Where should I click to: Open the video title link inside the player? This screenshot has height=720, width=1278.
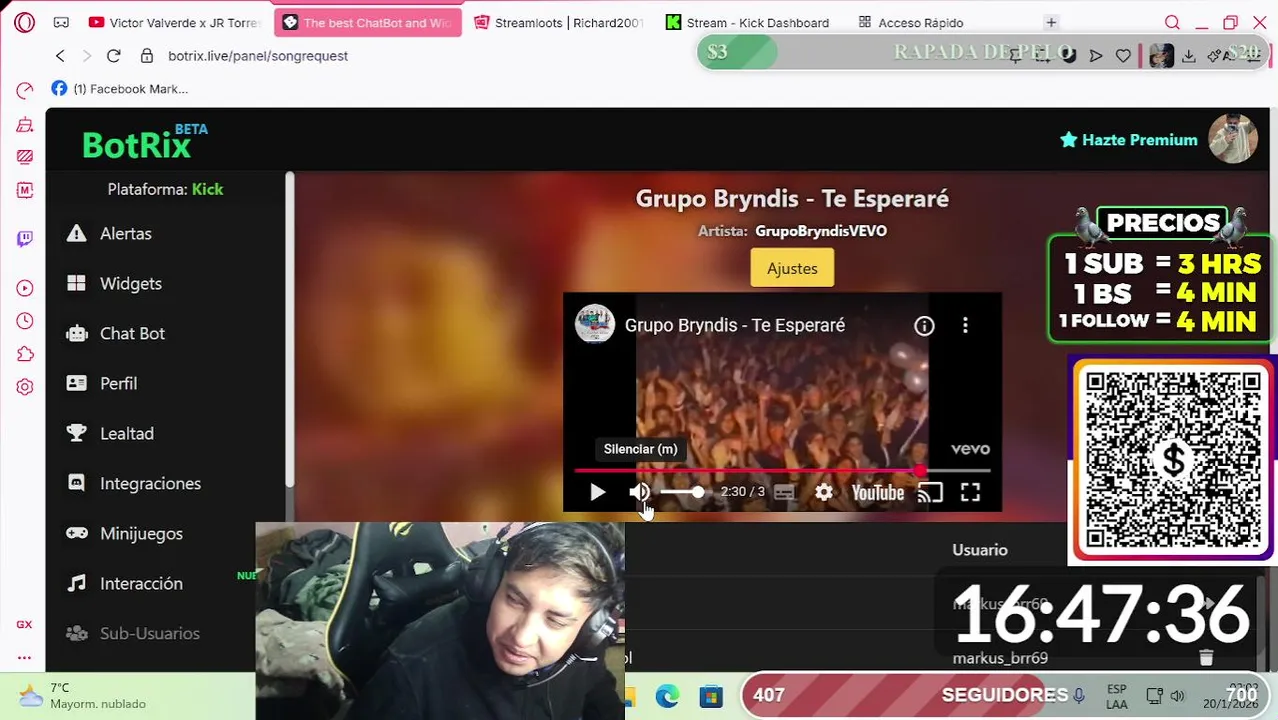[x=735, y=325]
